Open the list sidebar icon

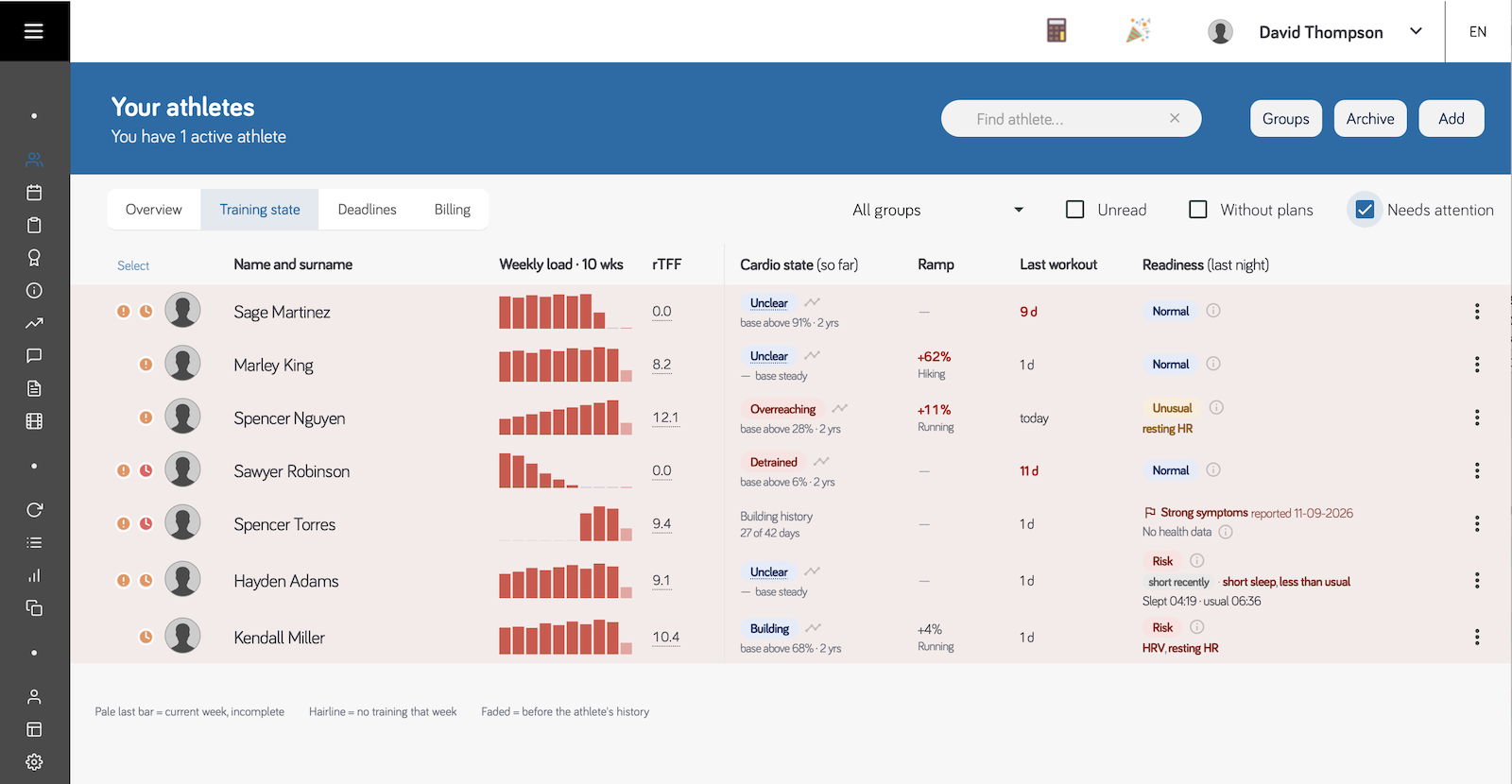pos(34,543)
